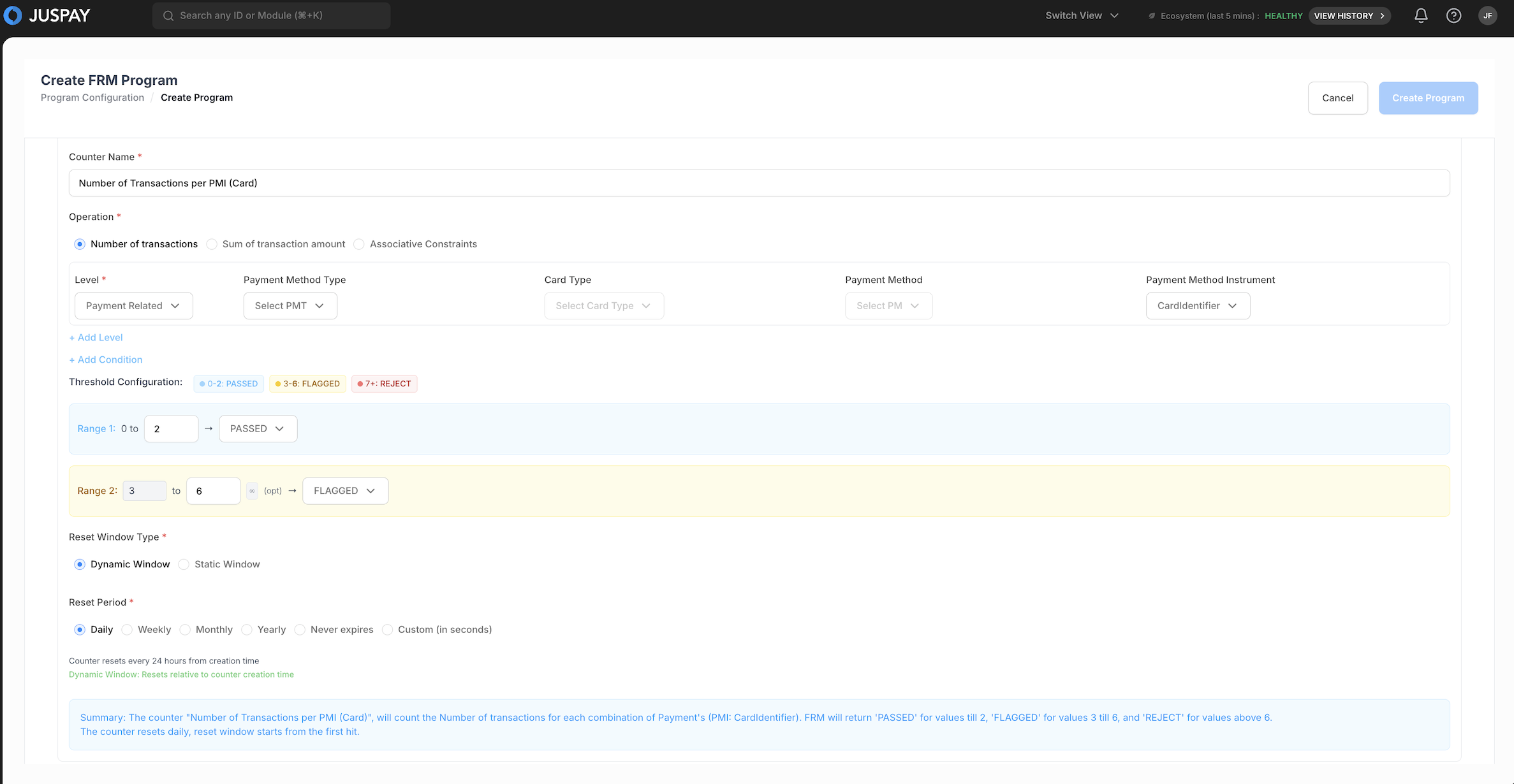This screenshot has width=1514, height=784.
Task: Go to Program Configuration breadcrumb
Action: tap(92, 98)
